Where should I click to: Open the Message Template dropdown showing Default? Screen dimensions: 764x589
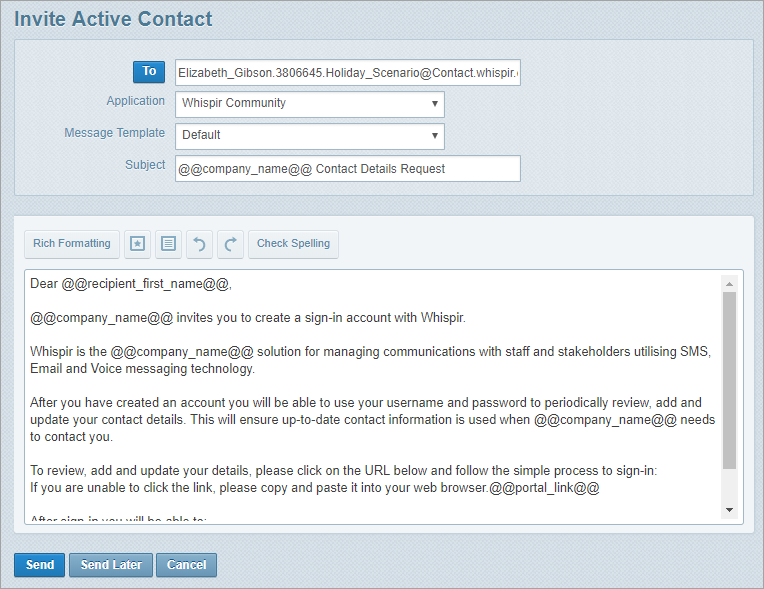coord(310,136)
